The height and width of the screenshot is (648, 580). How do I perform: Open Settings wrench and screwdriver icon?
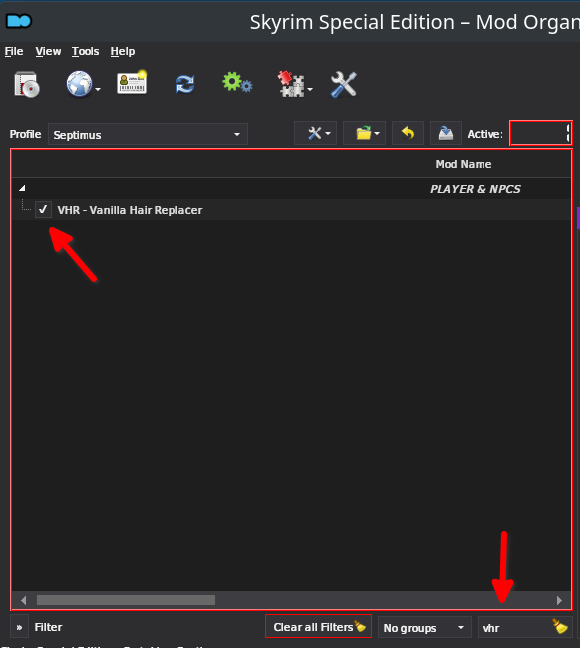(344, 85)
